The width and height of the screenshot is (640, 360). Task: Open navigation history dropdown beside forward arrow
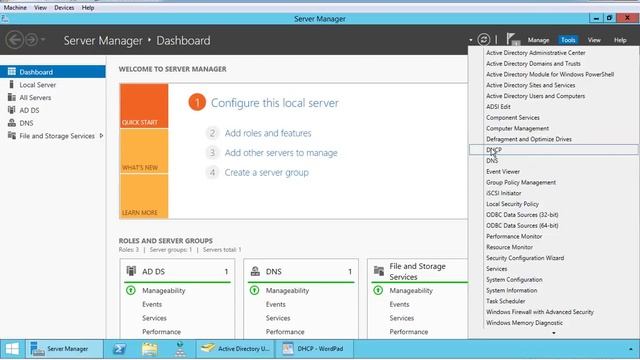click(43, 40)
